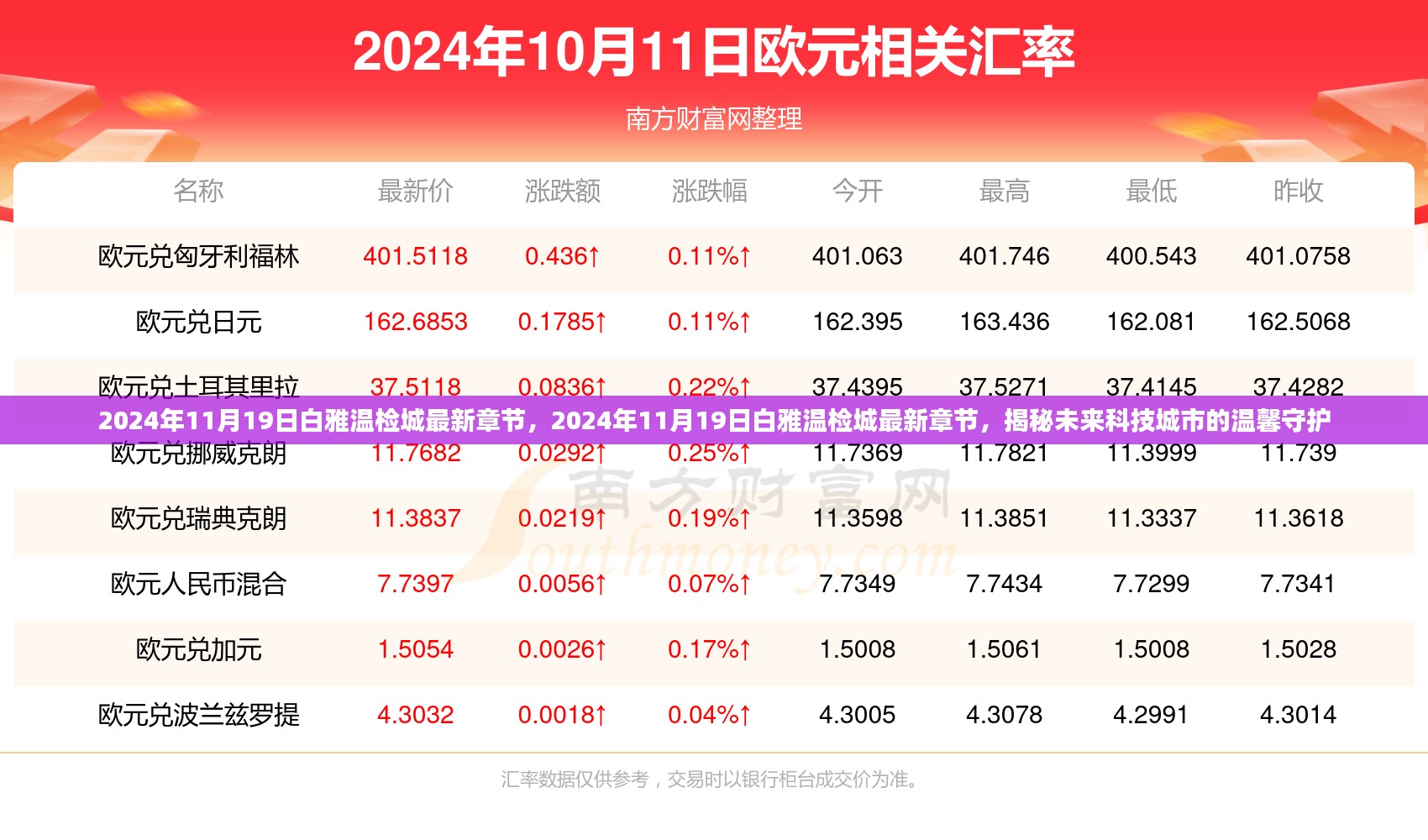Click the row name 欧元兑挪威克朗
The width and height of the screenshot is (1428, 840).
tap(199, 454)
